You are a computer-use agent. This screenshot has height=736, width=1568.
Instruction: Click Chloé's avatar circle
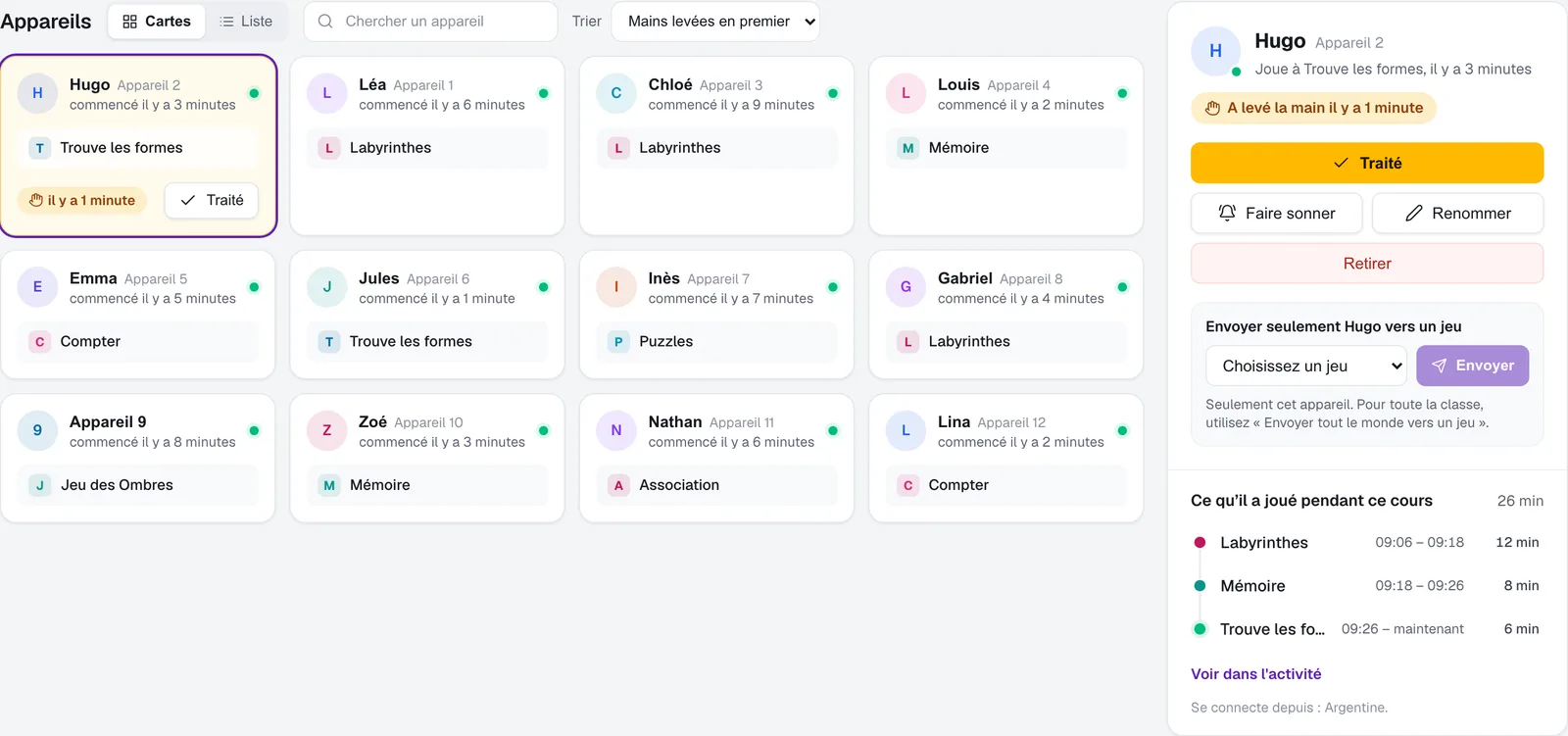pyautogui.click(x=616, y=93)
